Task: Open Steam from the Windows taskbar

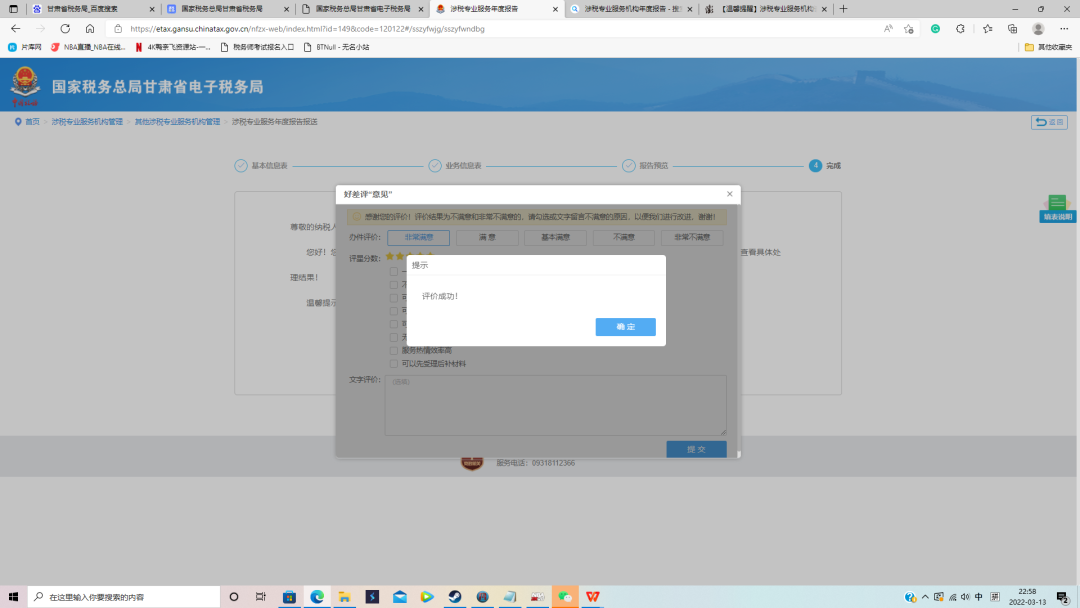Action: [x=454, y=597]
